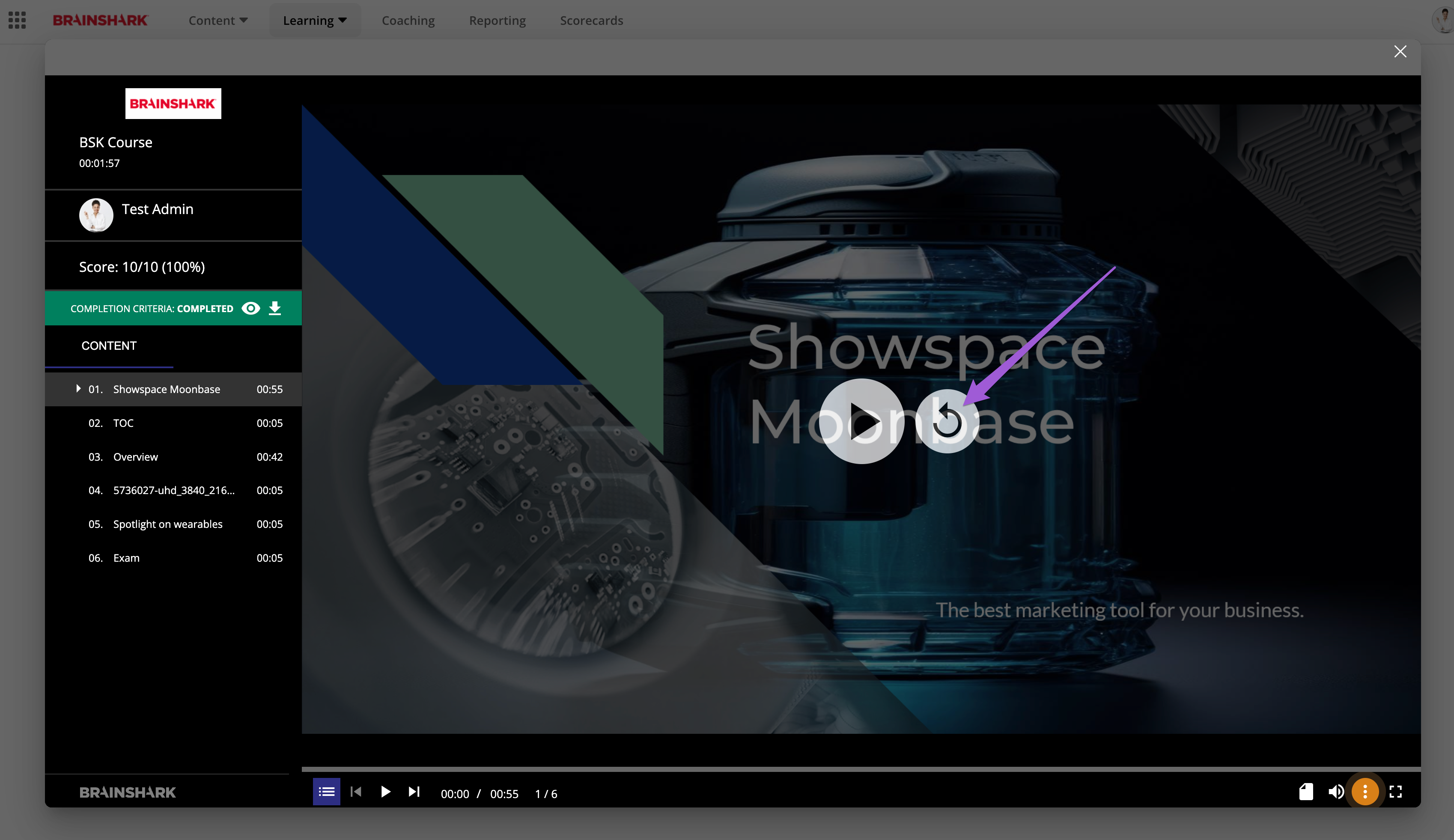
Task: Mute the volume speaker icon
Action: pos(1336,792)
